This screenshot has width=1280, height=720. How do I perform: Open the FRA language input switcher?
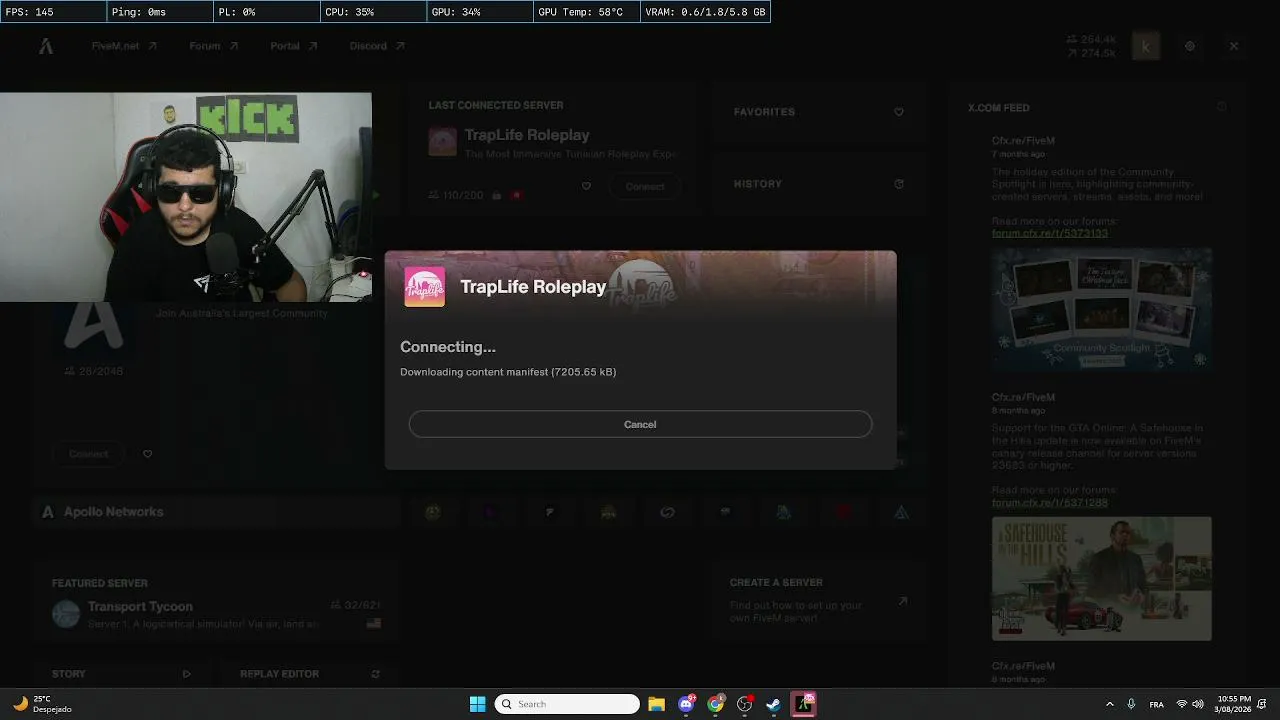pos(1157,704)
